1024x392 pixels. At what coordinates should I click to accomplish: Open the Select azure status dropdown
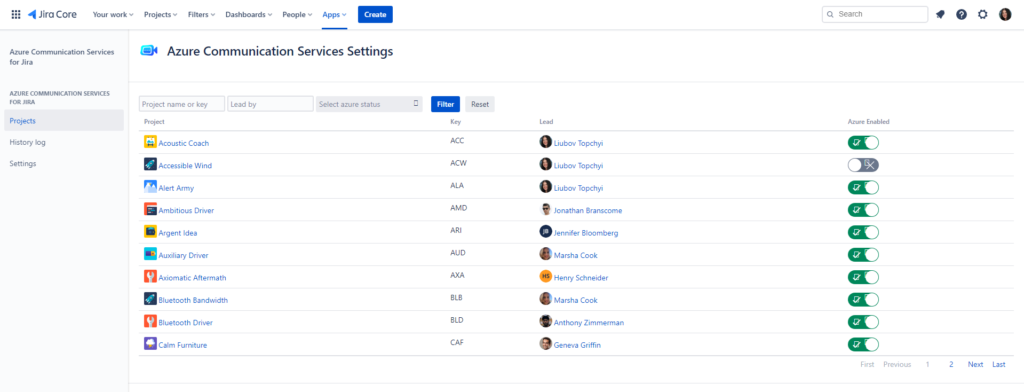point(369,104)
